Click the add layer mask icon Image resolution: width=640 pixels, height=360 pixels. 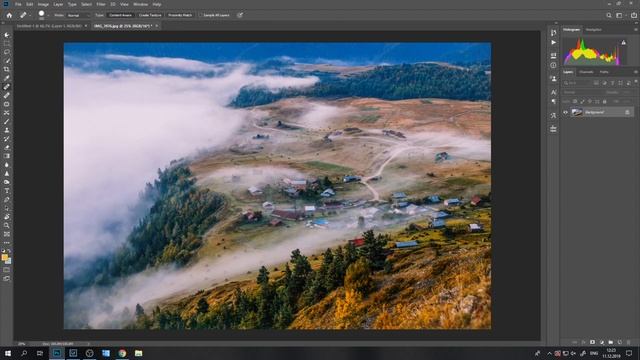pyautogui.click(x=592, y=342)
